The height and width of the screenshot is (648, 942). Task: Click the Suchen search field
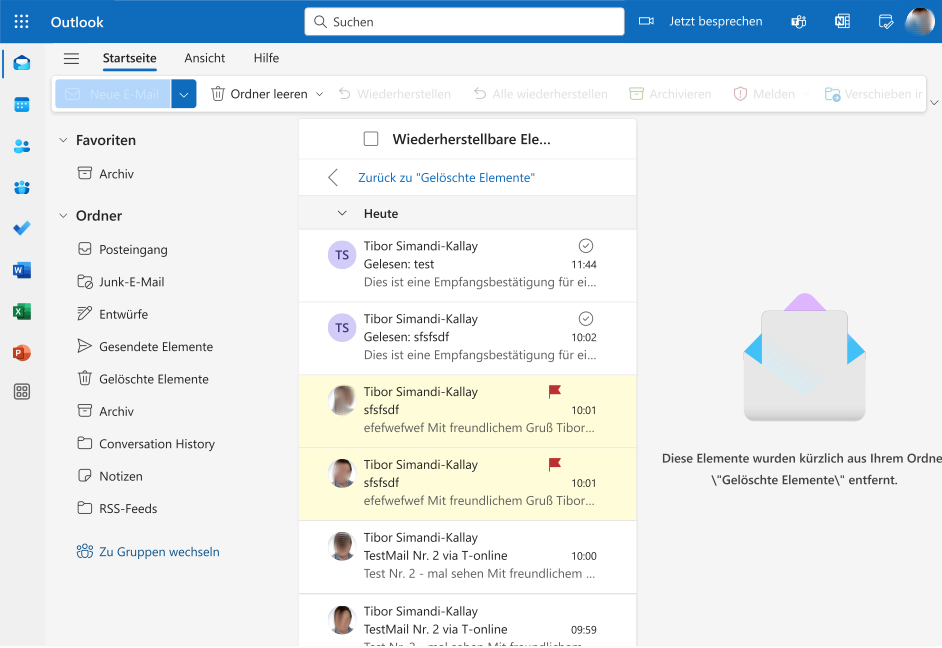click(x=464, y=21)
